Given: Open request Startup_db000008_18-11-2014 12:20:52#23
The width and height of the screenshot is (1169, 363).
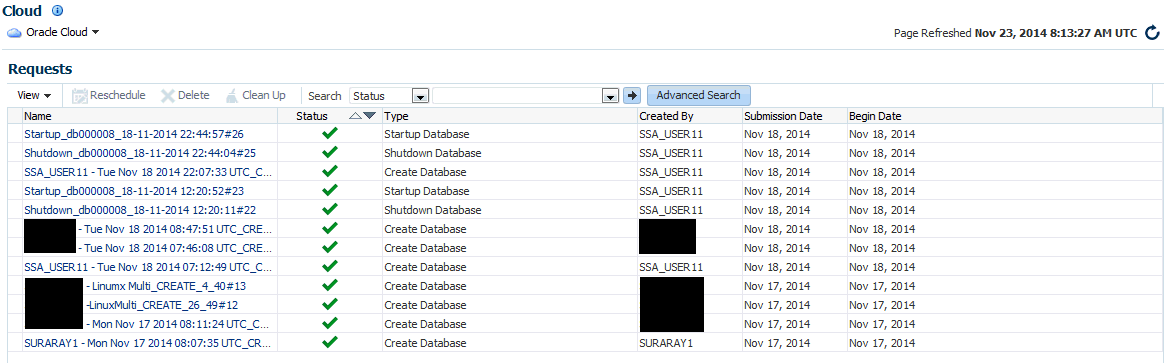Looking at the screenshot, I should [134, 191].
